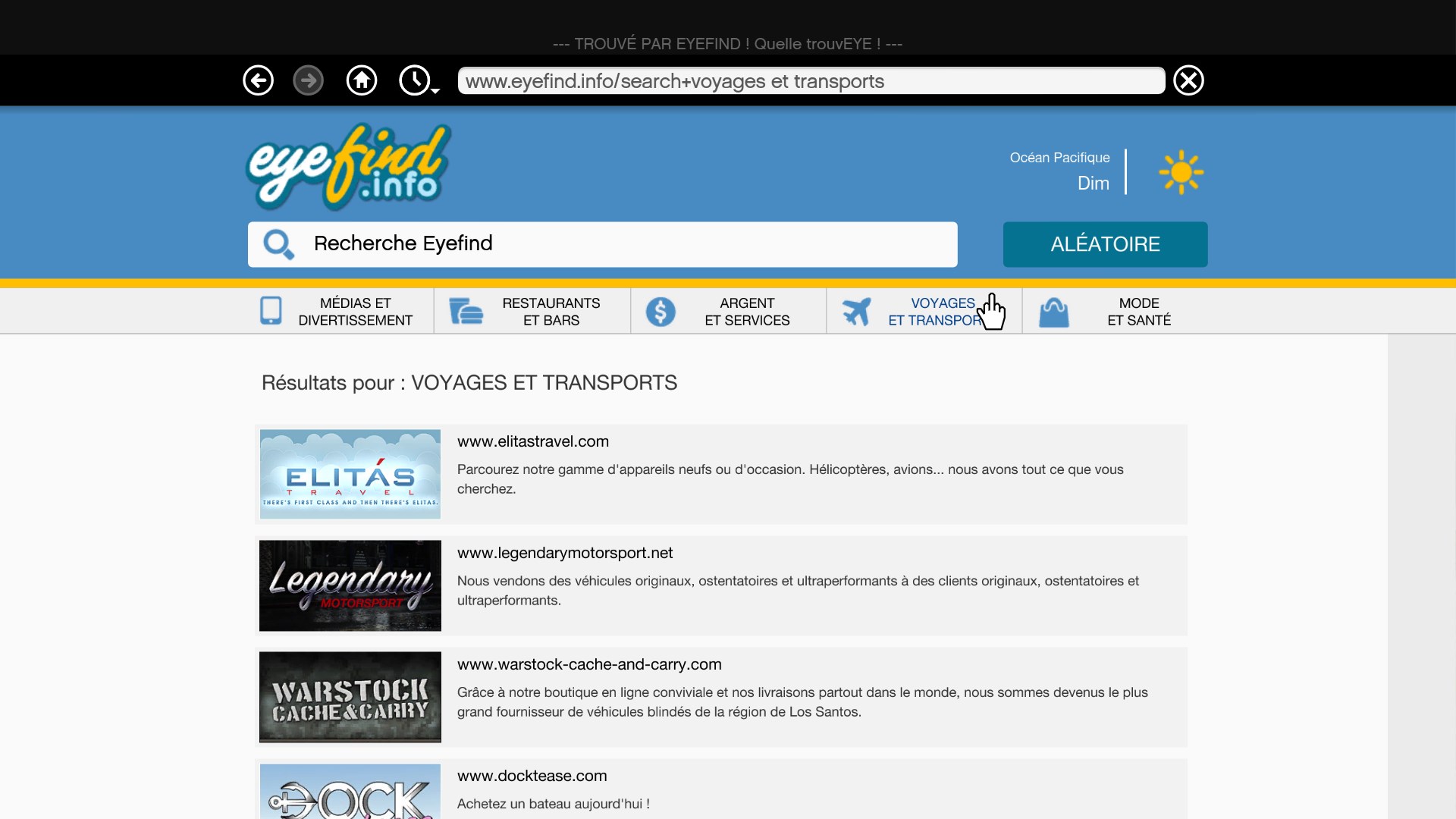Select the Mode et Santé category
Image resolution: width=1456 pixels, height=819 pixels.
point(1138,312)
